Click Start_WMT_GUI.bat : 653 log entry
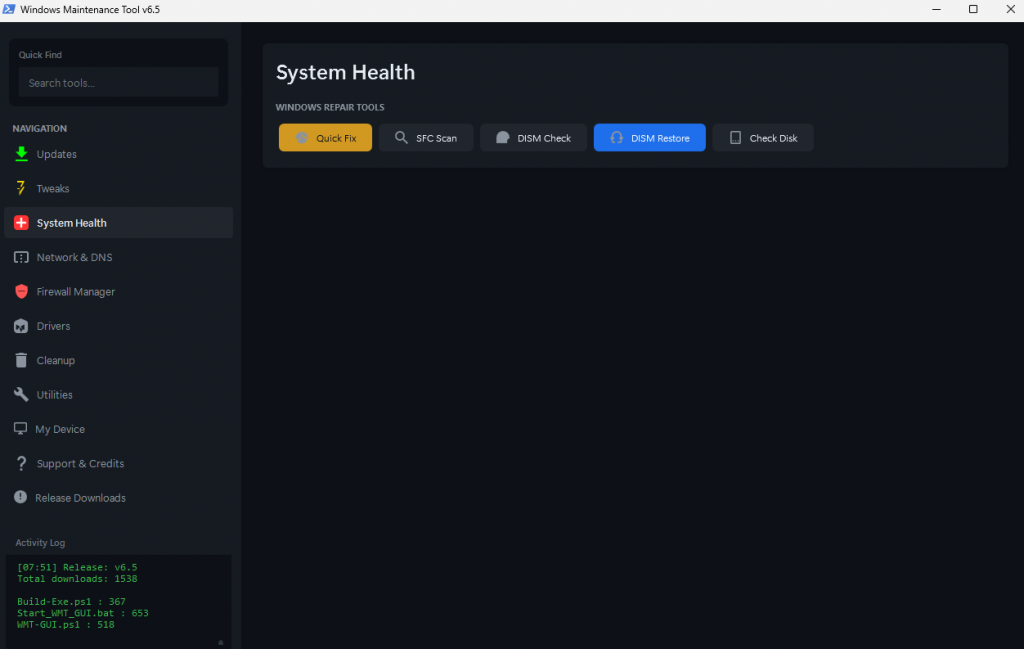1024x649 pixels. 83,613
